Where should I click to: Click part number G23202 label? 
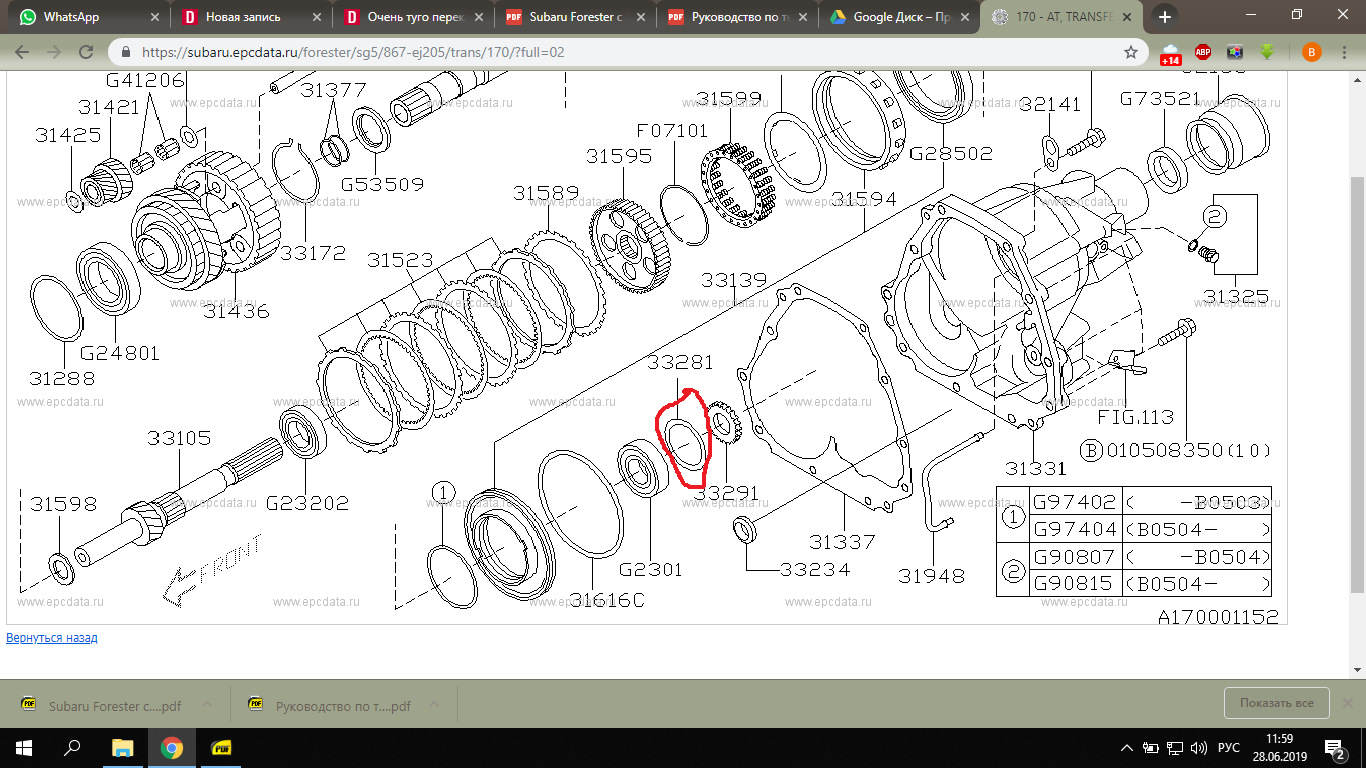coord(307,503)
